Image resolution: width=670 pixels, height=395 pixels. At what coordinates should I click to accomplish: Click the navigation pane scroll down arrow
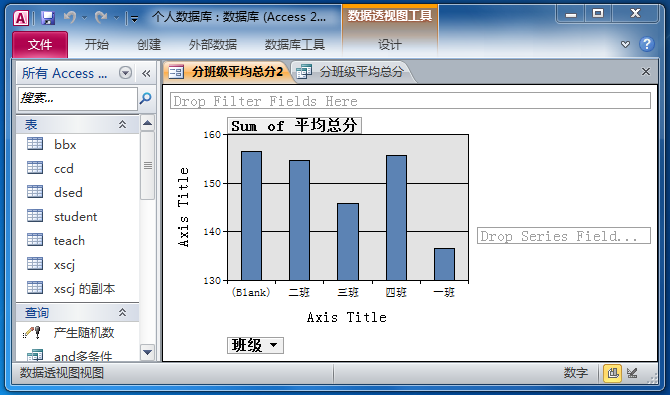pyautogui.click(x=147, y=352)
